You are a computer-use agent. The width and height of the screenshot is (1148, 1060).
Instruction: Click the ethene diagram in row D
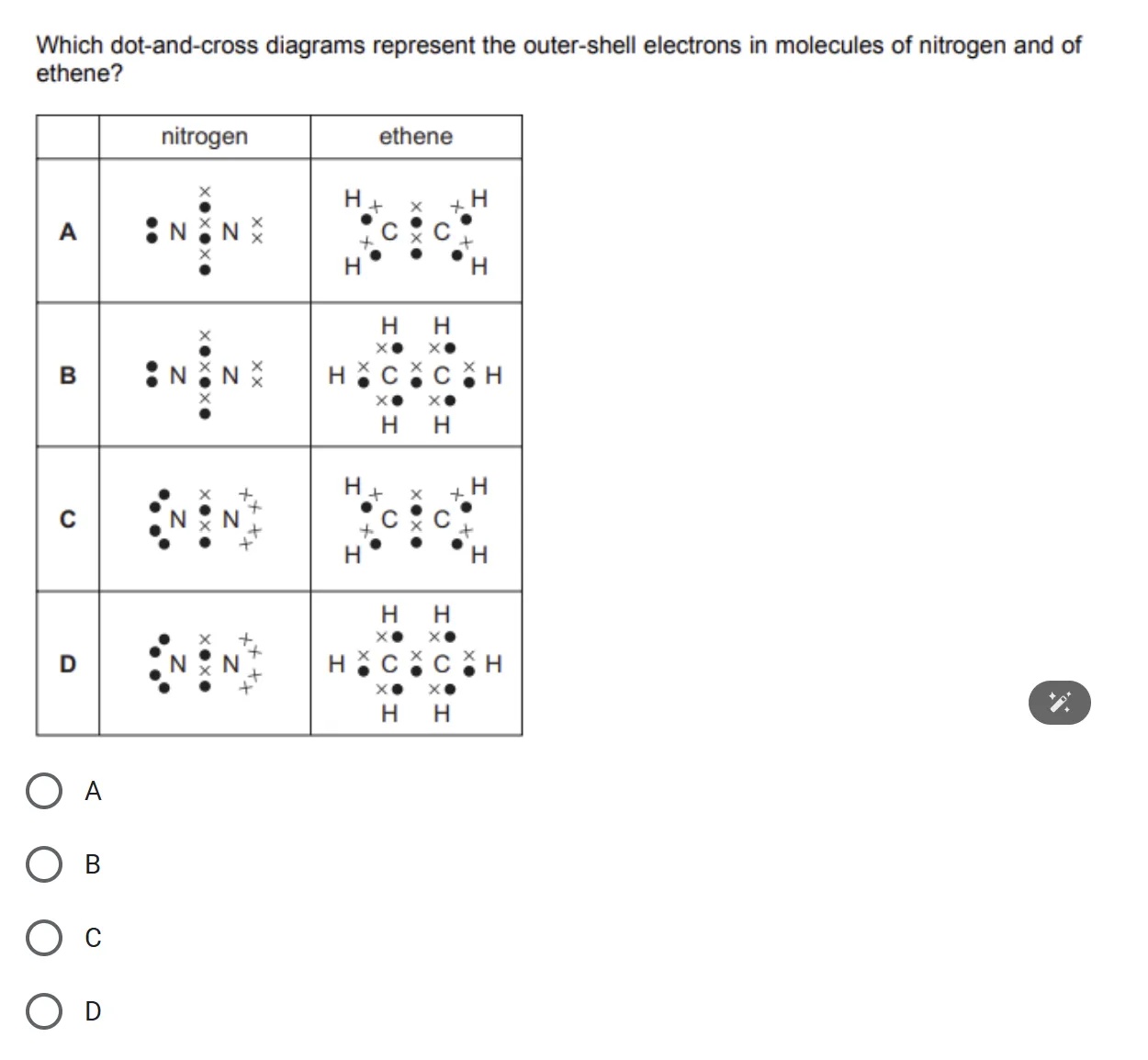[x=414, y=664]
